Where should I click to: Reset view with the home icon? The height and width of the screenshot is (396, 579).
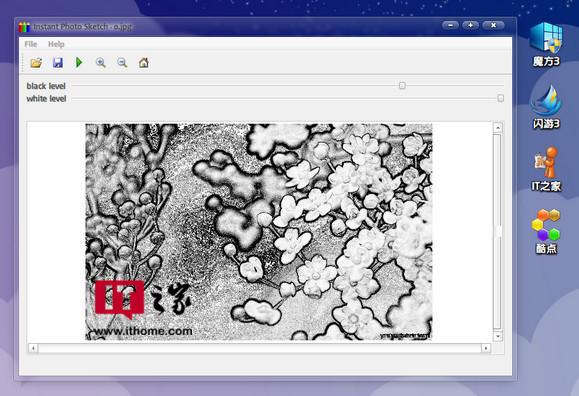coord(144,62)
